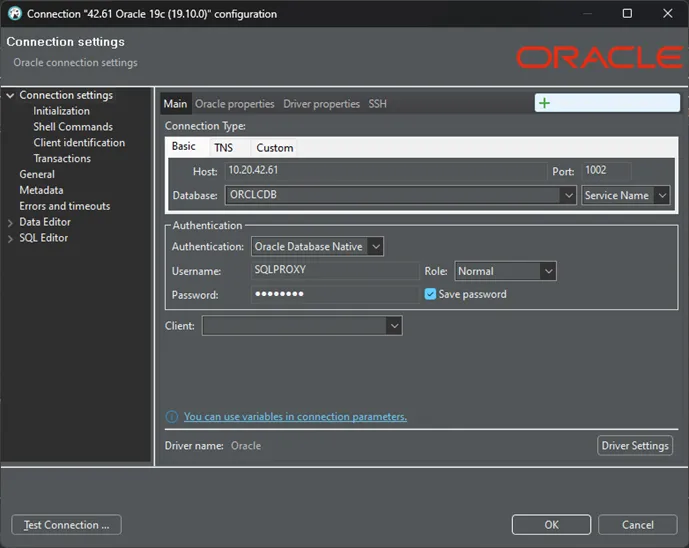The width and height of the screenshot is (689, 548).
Task: Click the Cancel button
Action: point(638,525)
